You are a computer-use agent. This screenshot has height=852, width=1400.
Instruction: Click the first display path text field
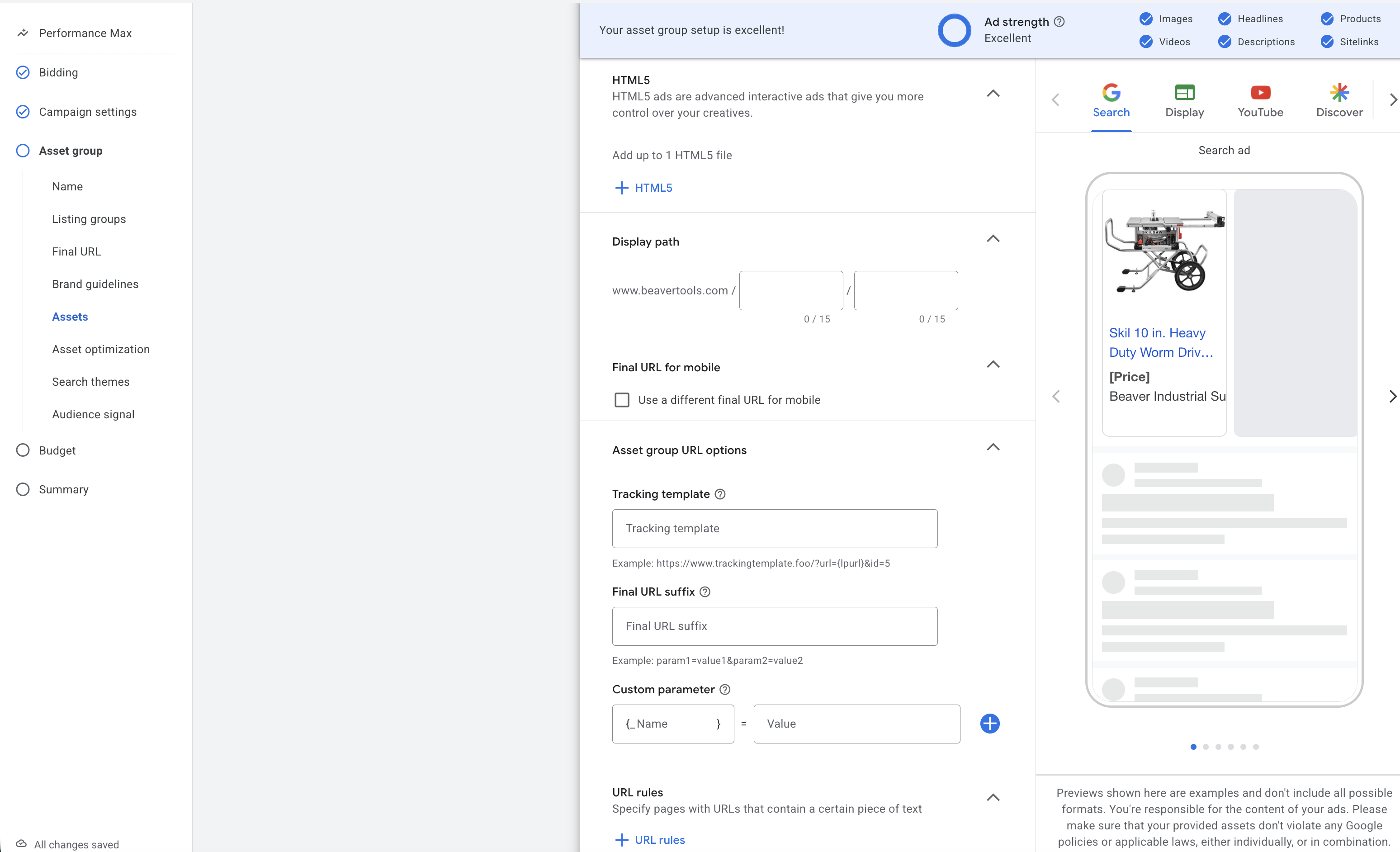[791, 290]
